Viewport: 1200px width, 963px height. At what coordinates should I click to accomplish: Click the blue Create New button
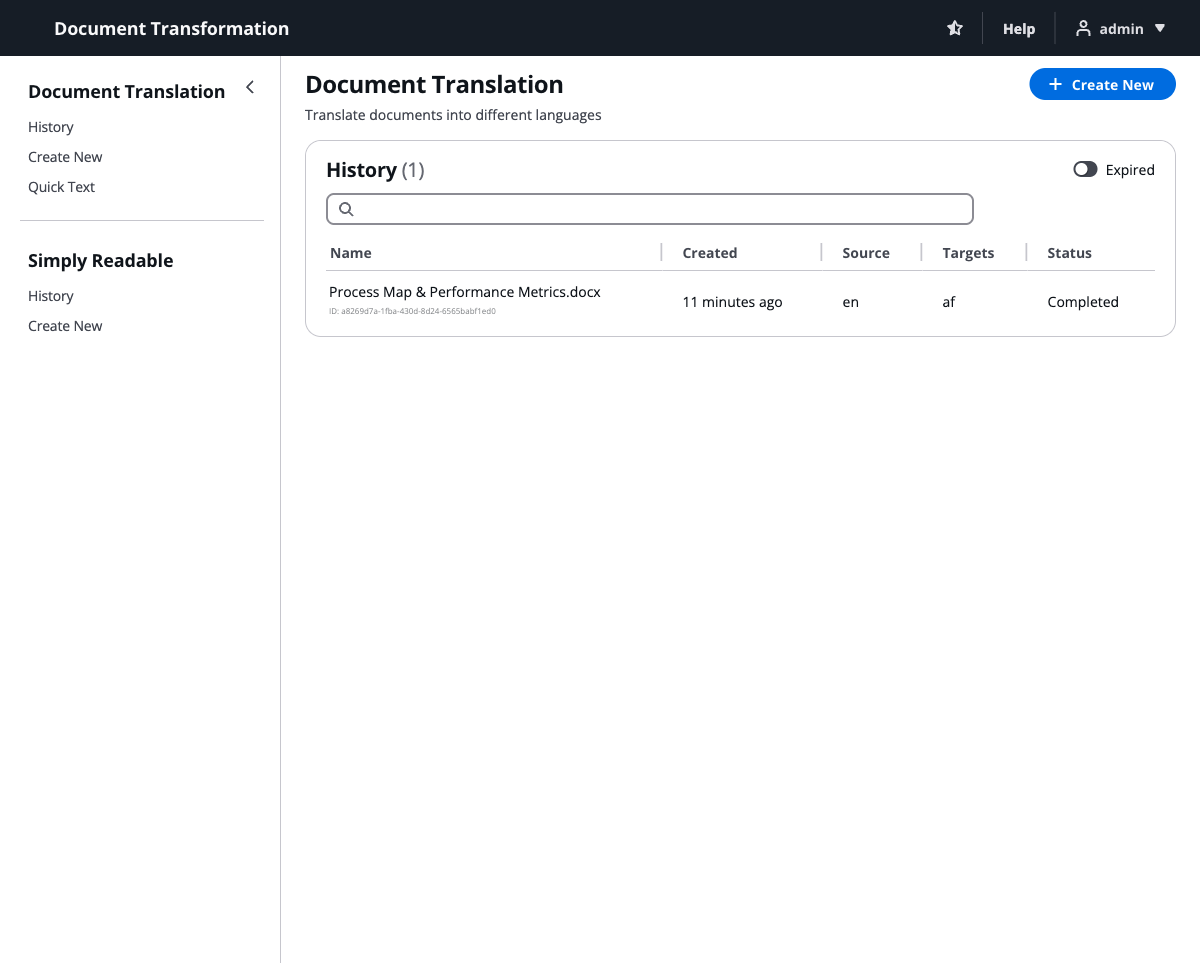tap(1102, 84)
